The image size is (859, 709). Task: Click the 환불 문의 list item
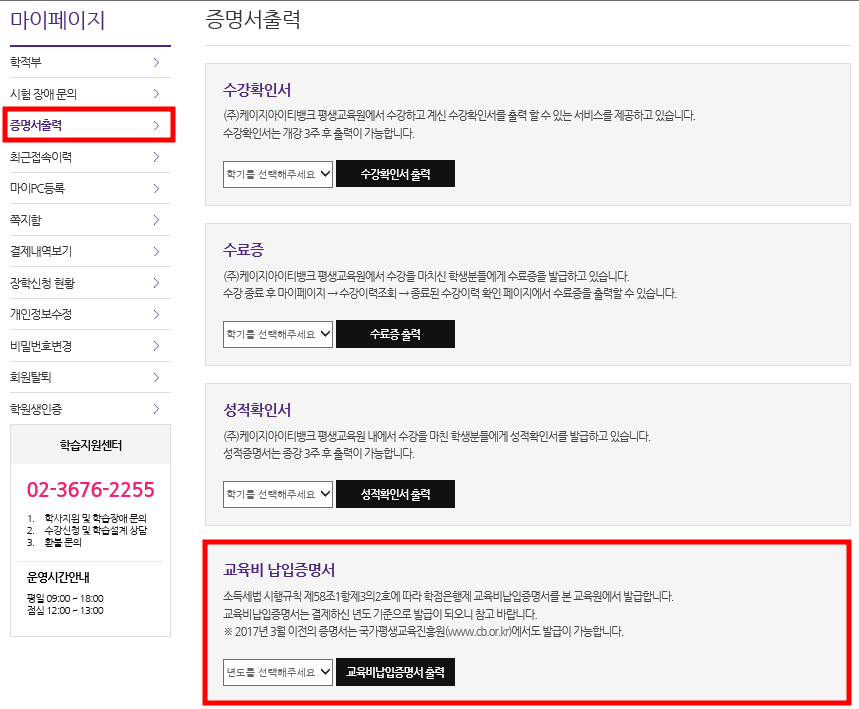(63, 542)
